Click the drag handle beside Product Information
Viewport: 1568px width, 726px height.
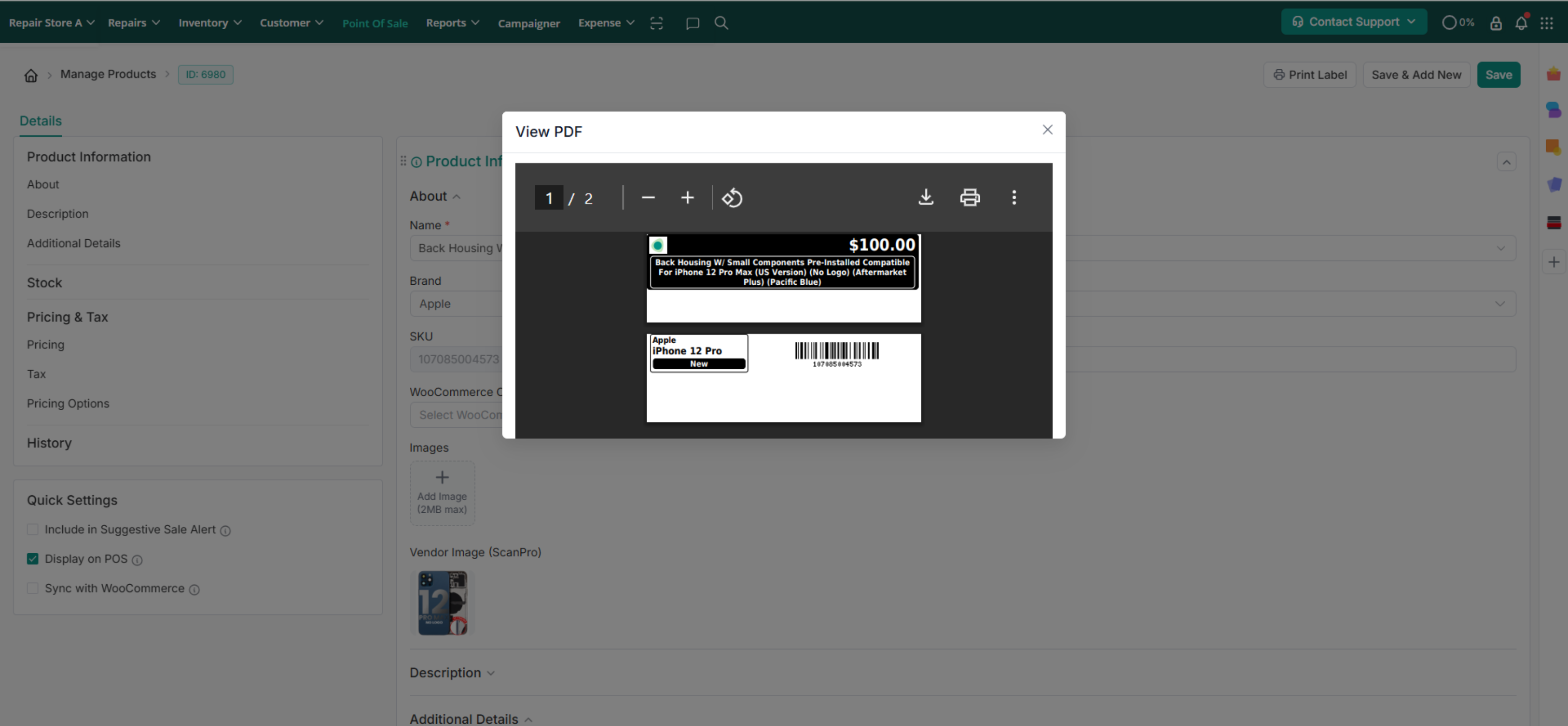(x=403, y=161)
